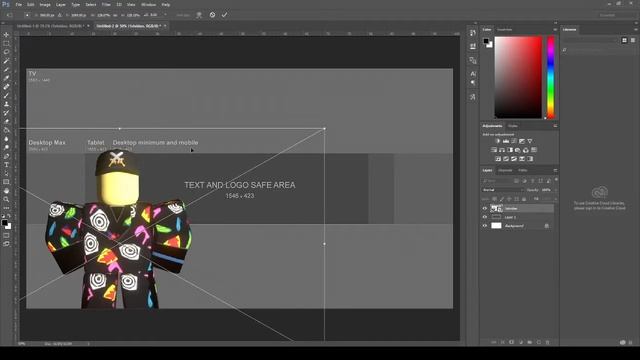Toggle Quick Mask mode
The image size is (640, 360).
click(6, 235)
